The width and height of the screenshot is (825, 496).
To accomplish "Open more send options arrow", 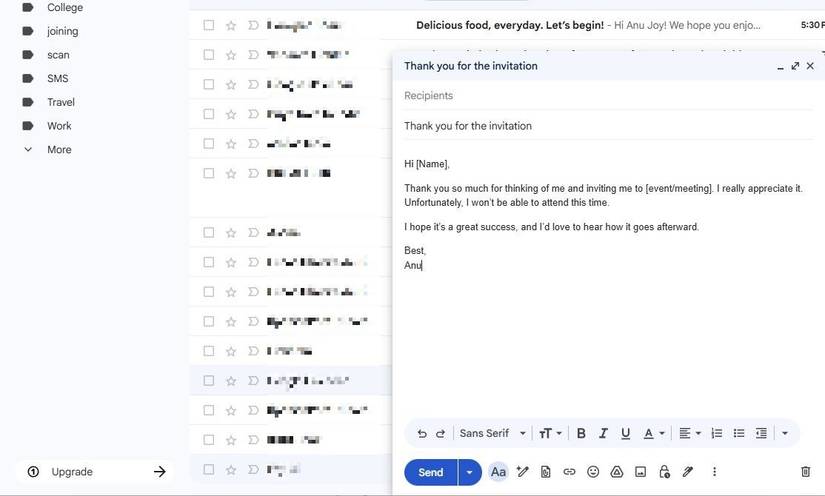I will (470, 472).
